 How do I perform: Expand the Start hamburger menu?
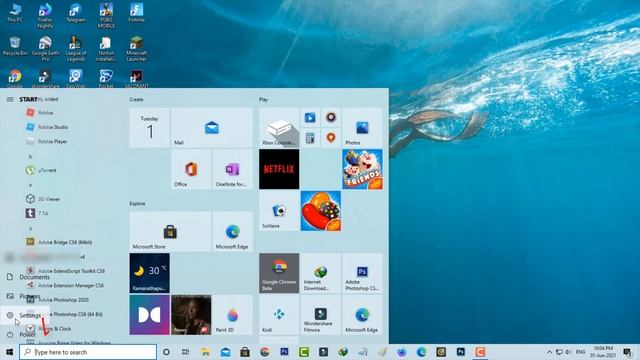pos(10,99)
